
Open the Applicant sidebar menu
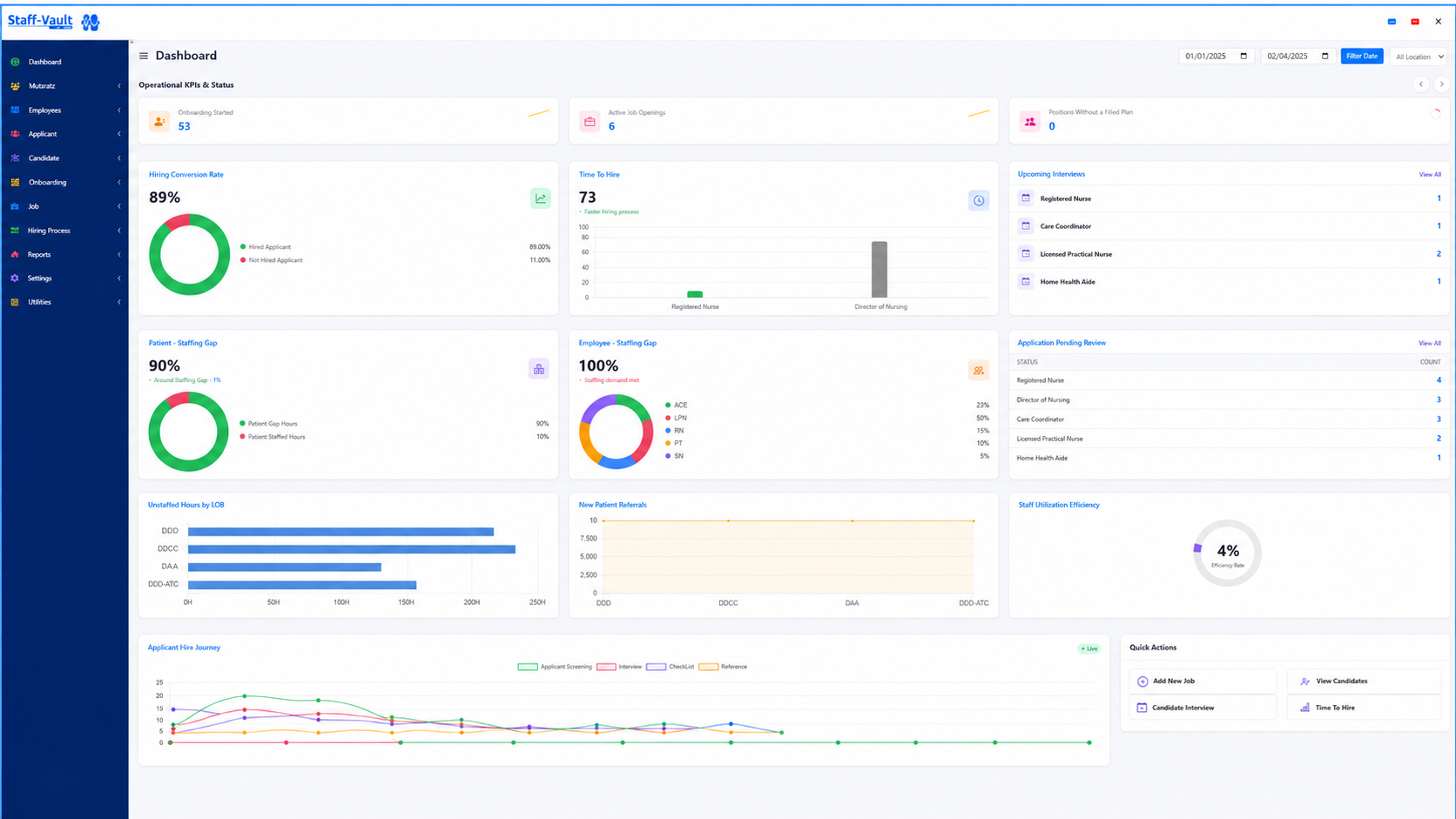65,134
